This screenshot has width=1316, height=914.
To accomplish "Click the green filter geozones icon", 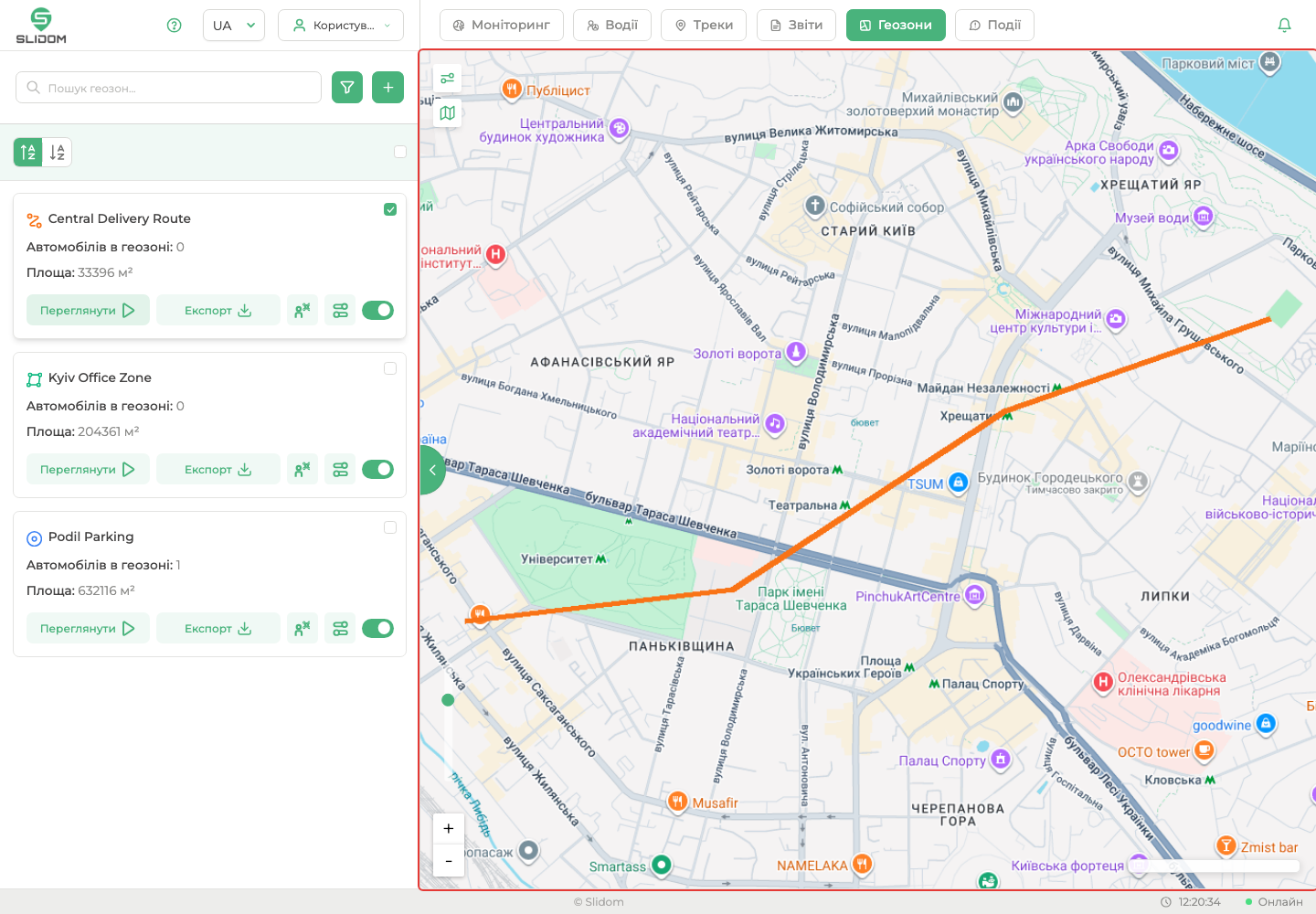I will tap(347, 88).
